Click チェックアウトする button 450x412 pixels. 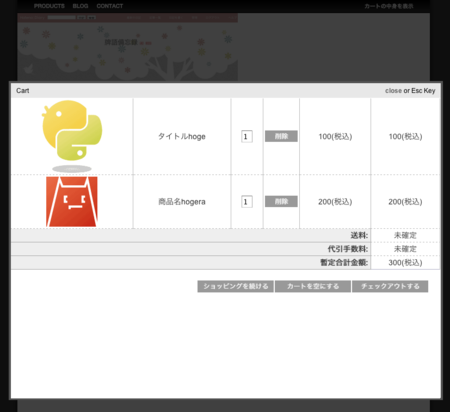pyautogui.click(x=390, y=286)
